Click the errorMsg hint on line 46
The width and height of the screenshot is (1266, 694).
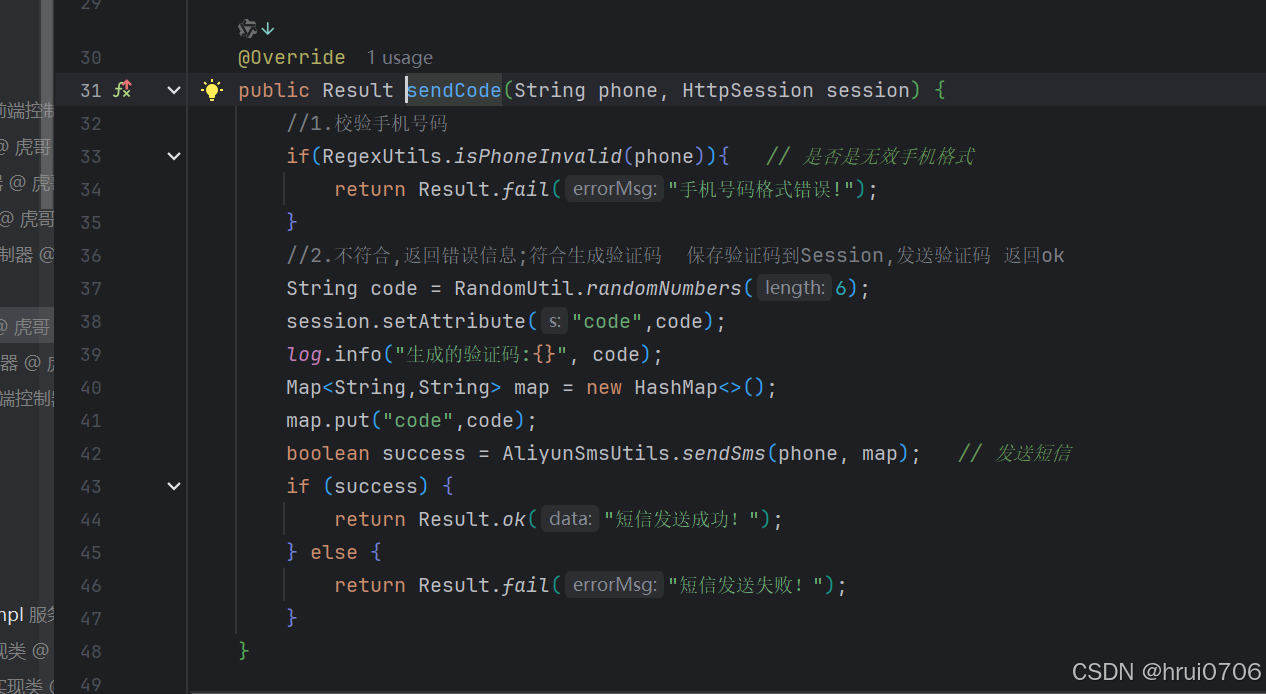[x=614, y=585]
